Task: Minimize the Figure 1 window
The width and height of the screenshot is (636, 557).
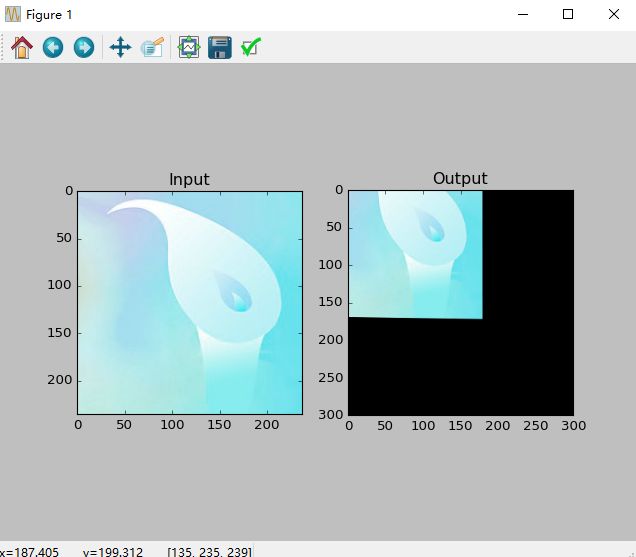Action: (523, 15)
